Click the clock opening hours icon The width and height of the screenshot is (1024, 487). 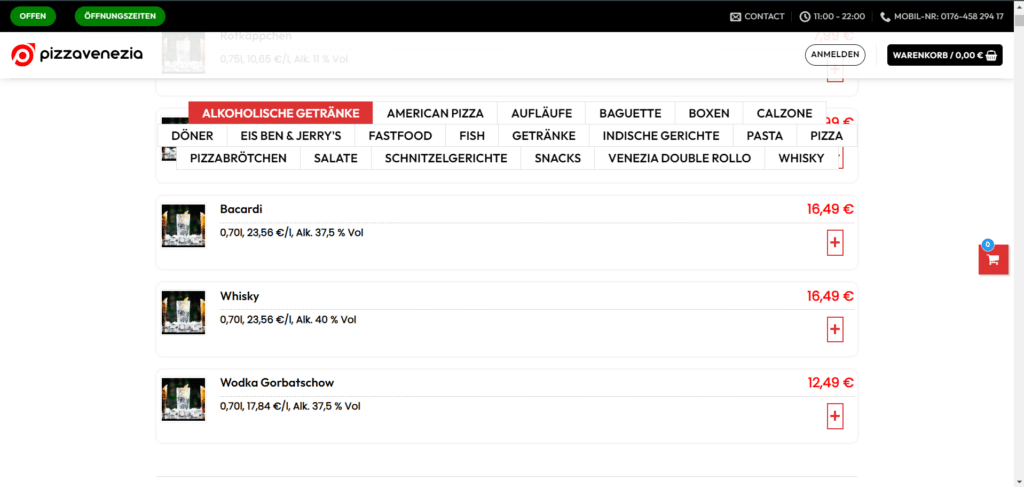[805, 17]
